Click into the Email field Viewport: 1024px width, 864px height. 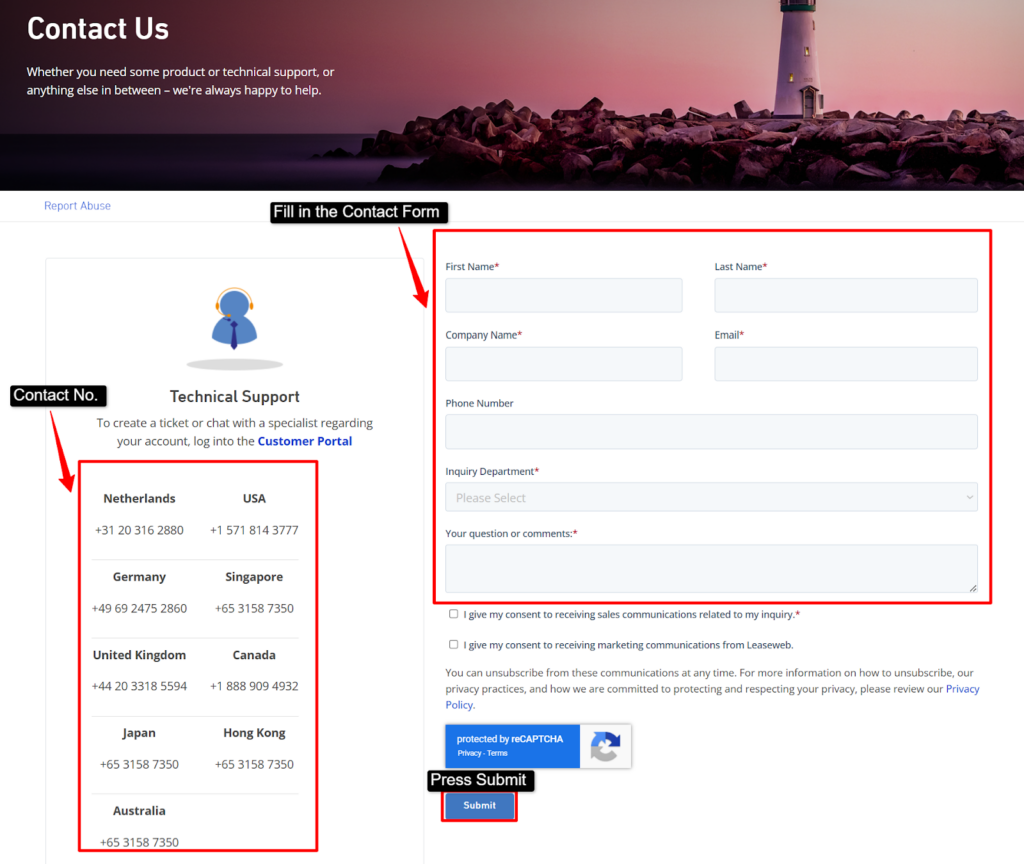[846, 364]
